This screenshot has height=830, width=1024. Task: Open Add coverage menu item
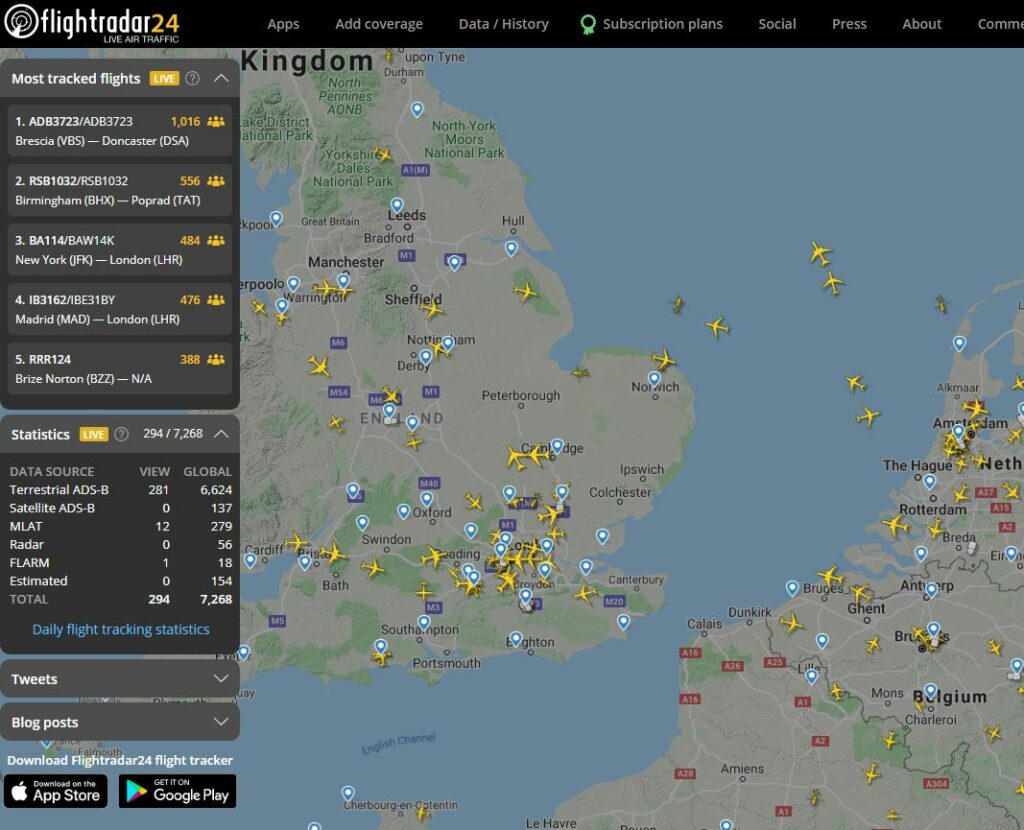379,24
